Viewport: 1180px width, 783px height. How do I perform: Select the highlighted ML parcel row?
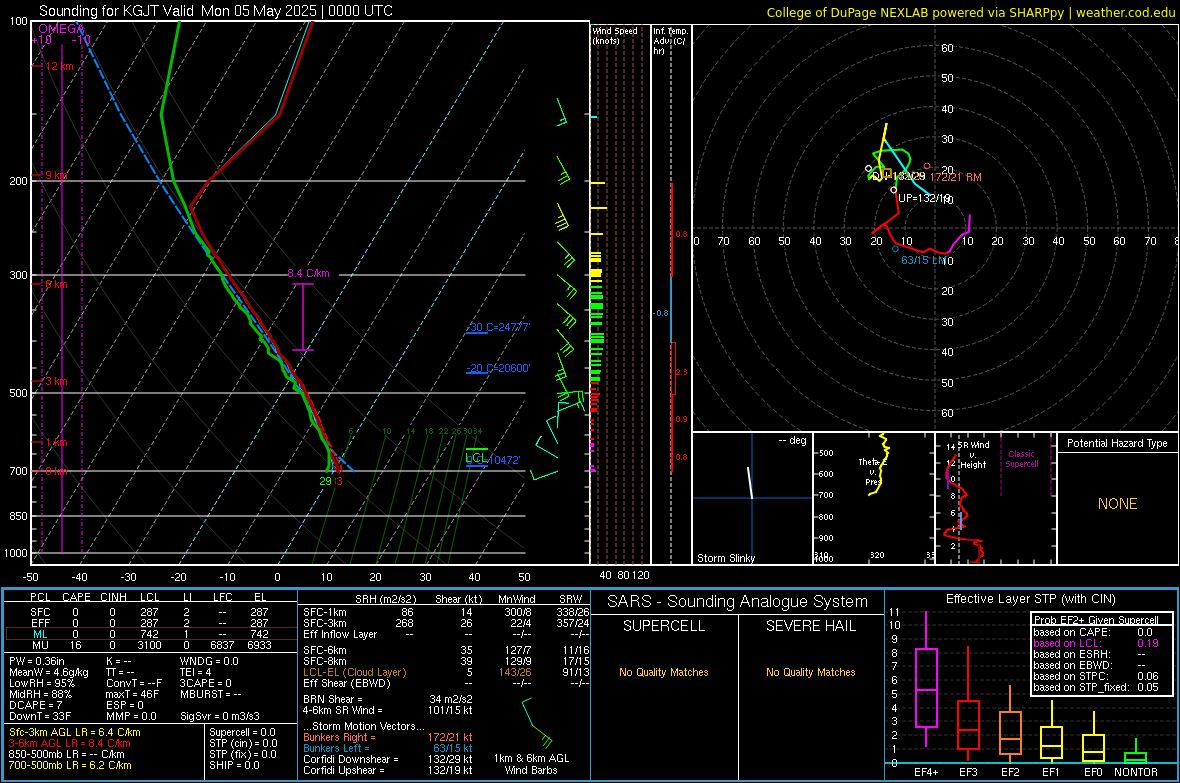149,634
